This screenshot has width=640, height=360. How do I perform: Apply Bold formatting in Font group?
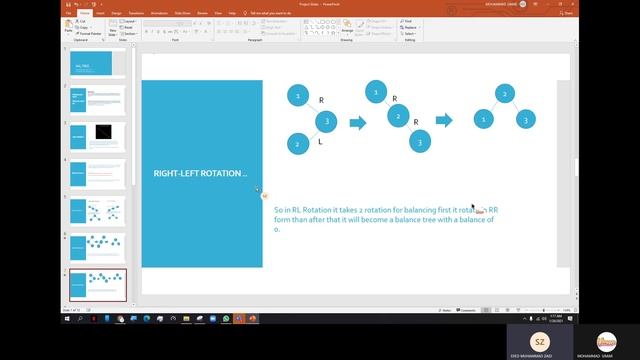pos(146,32)
